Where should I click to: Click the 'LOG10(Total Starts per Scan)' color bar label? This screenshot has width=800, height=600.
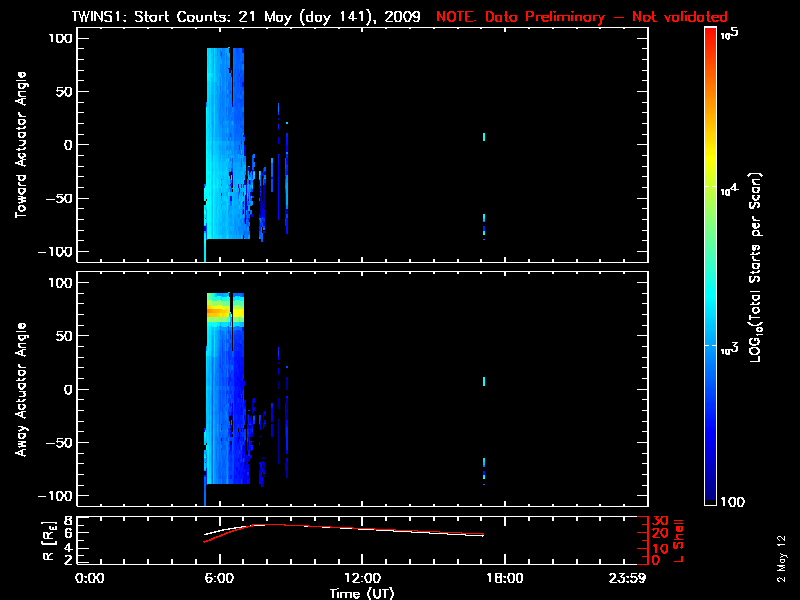(764, 270)
